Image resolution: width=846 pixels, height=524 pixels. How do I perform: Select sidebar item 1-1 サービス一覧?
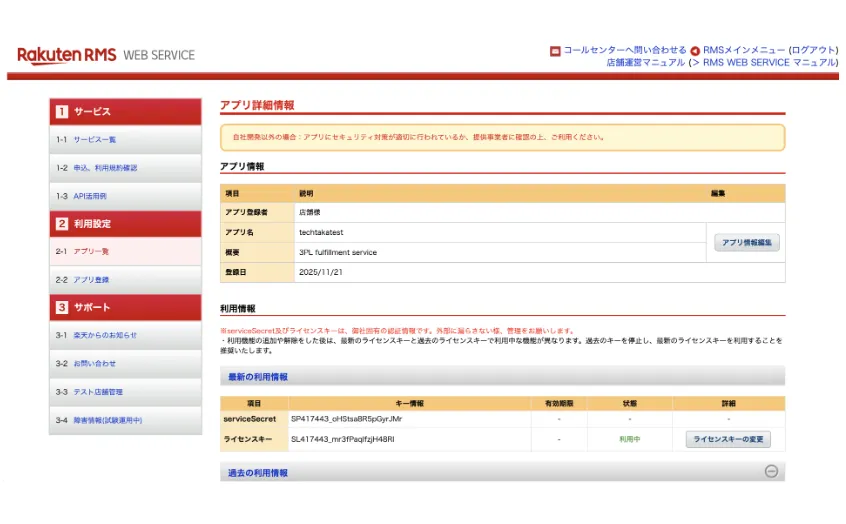click(125, 140)
